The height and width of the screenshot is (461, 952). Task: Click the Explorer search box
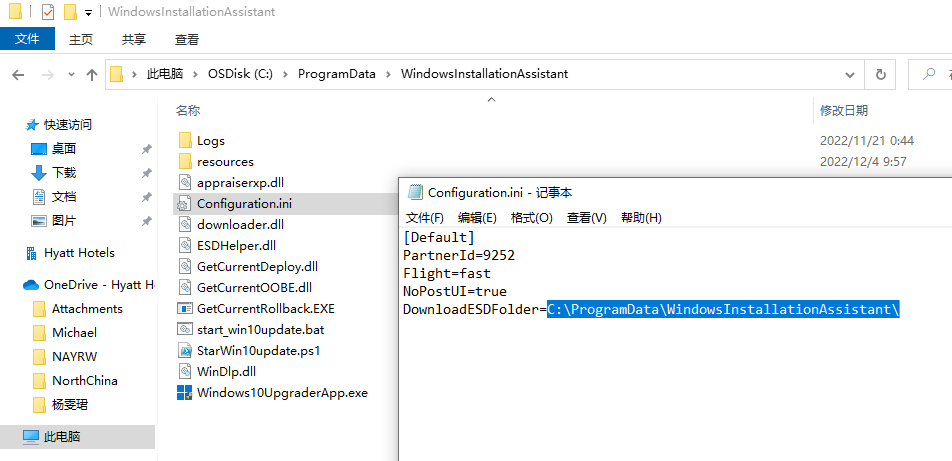(930, 75)
